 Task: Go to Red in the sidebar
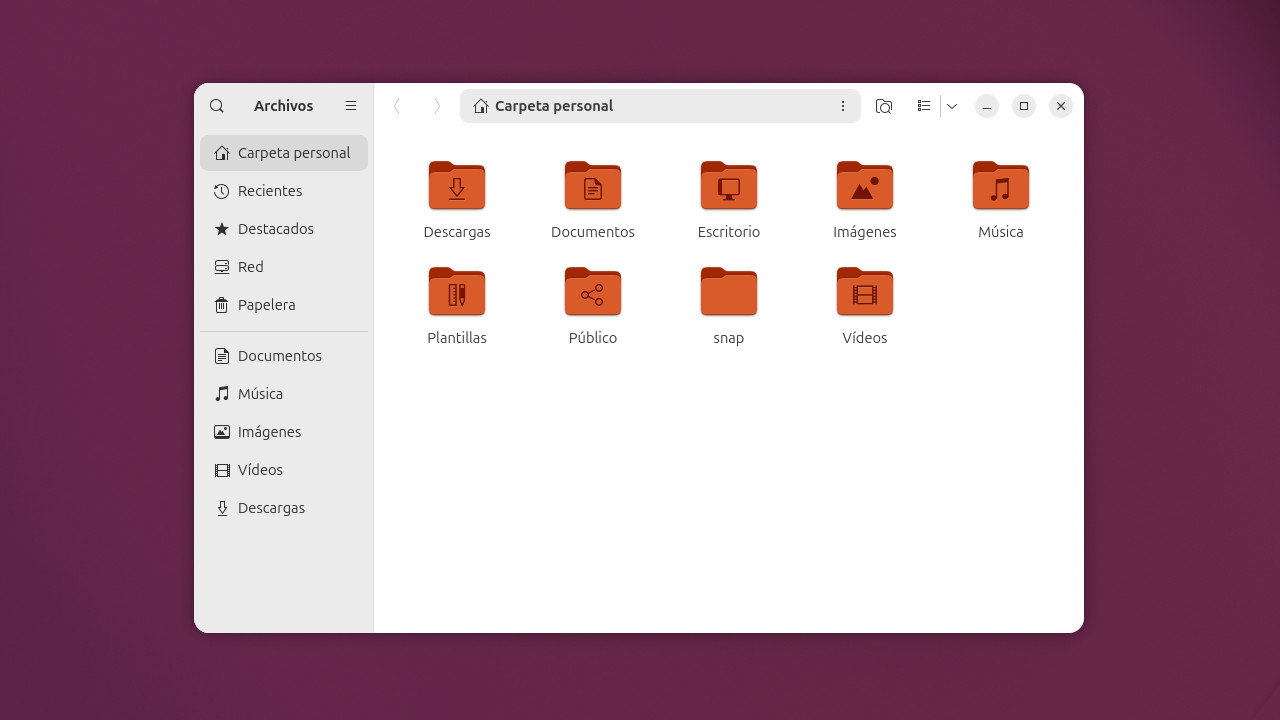[x=251, y=266]
